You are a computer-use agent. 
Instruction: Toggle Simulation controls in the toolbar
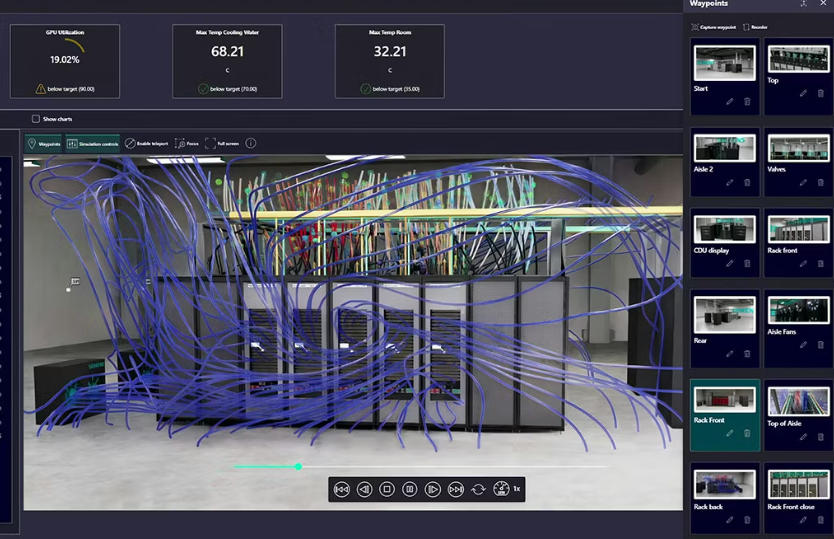tap(92, 144)
